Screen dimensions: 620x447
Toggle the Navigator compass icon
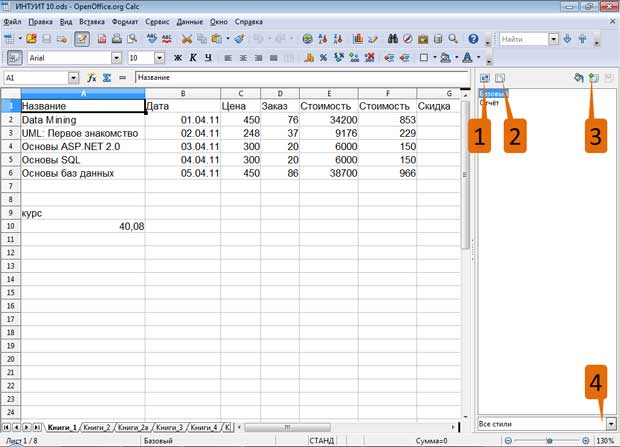point(408,39)
